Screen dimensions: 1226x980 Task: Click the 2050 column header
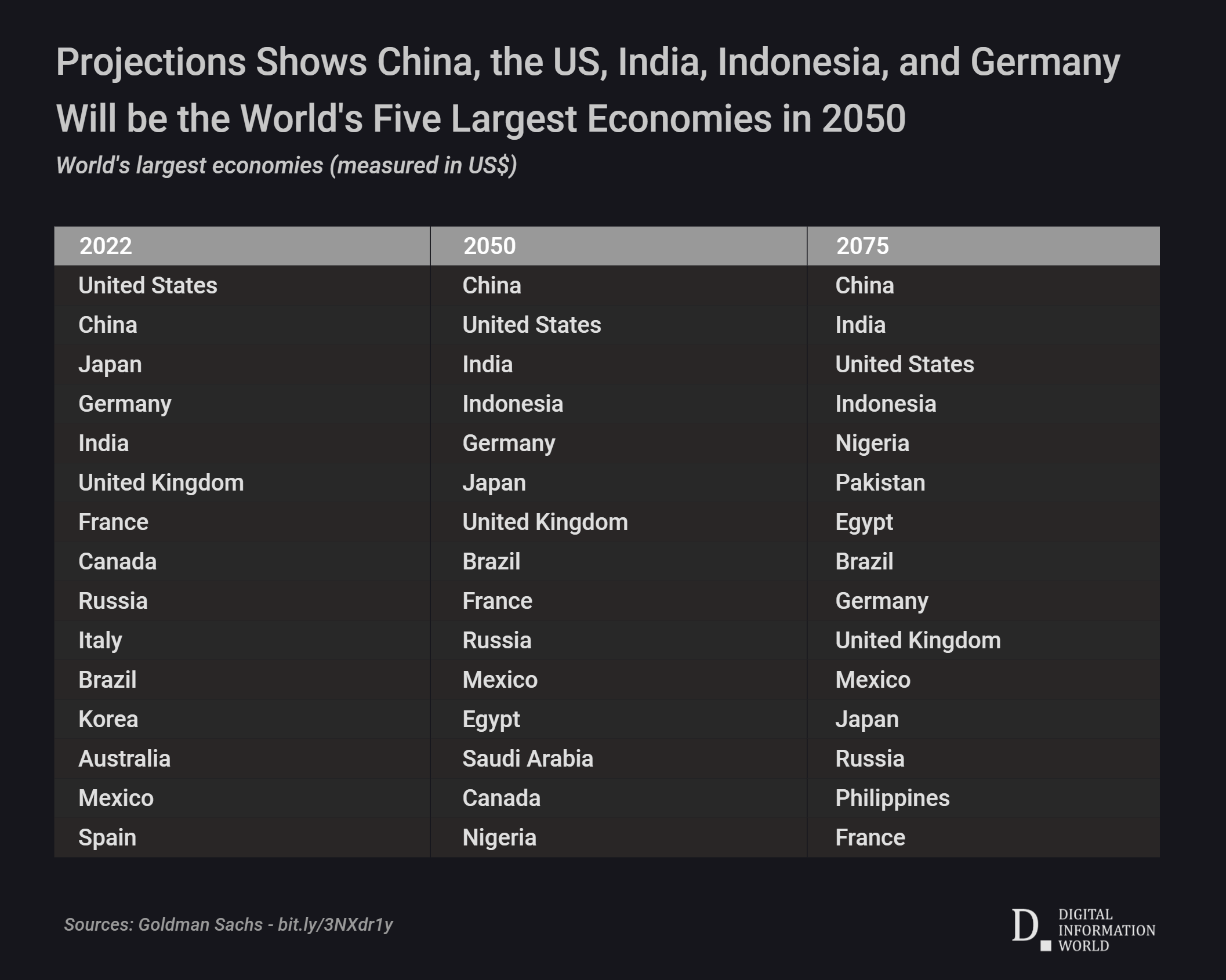(489, 246)
